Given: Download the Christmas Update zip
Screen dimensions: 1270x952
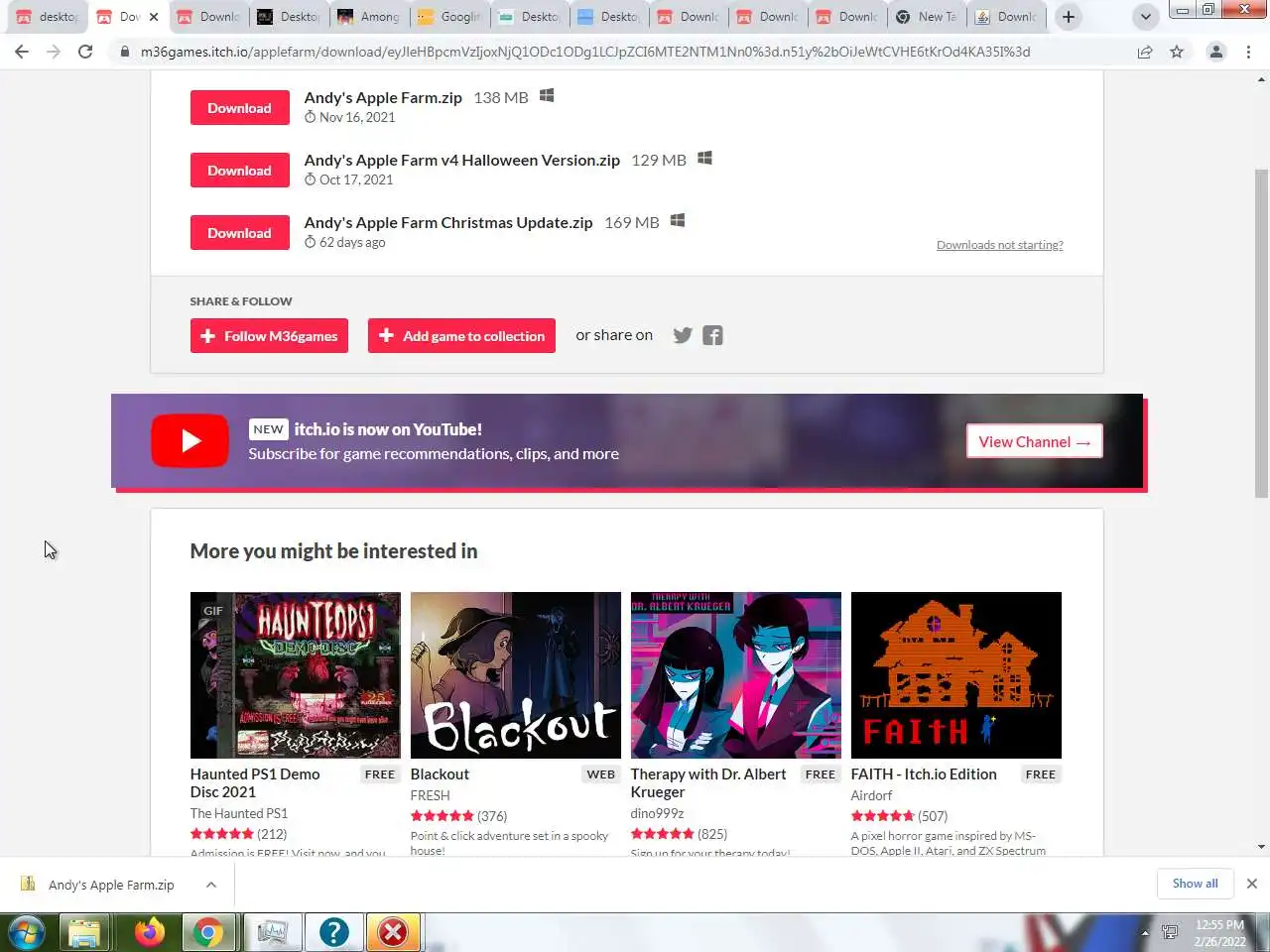Looking at the screenshot, I should click(239, 233).
